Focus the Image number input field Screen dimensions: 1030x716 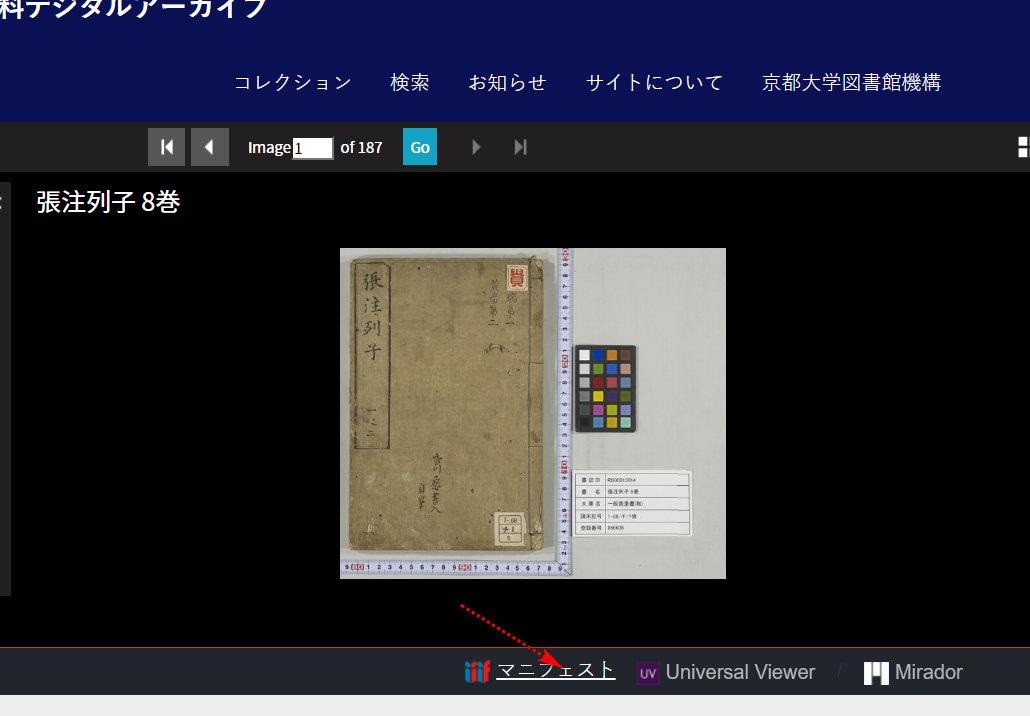tap(312, 148)
